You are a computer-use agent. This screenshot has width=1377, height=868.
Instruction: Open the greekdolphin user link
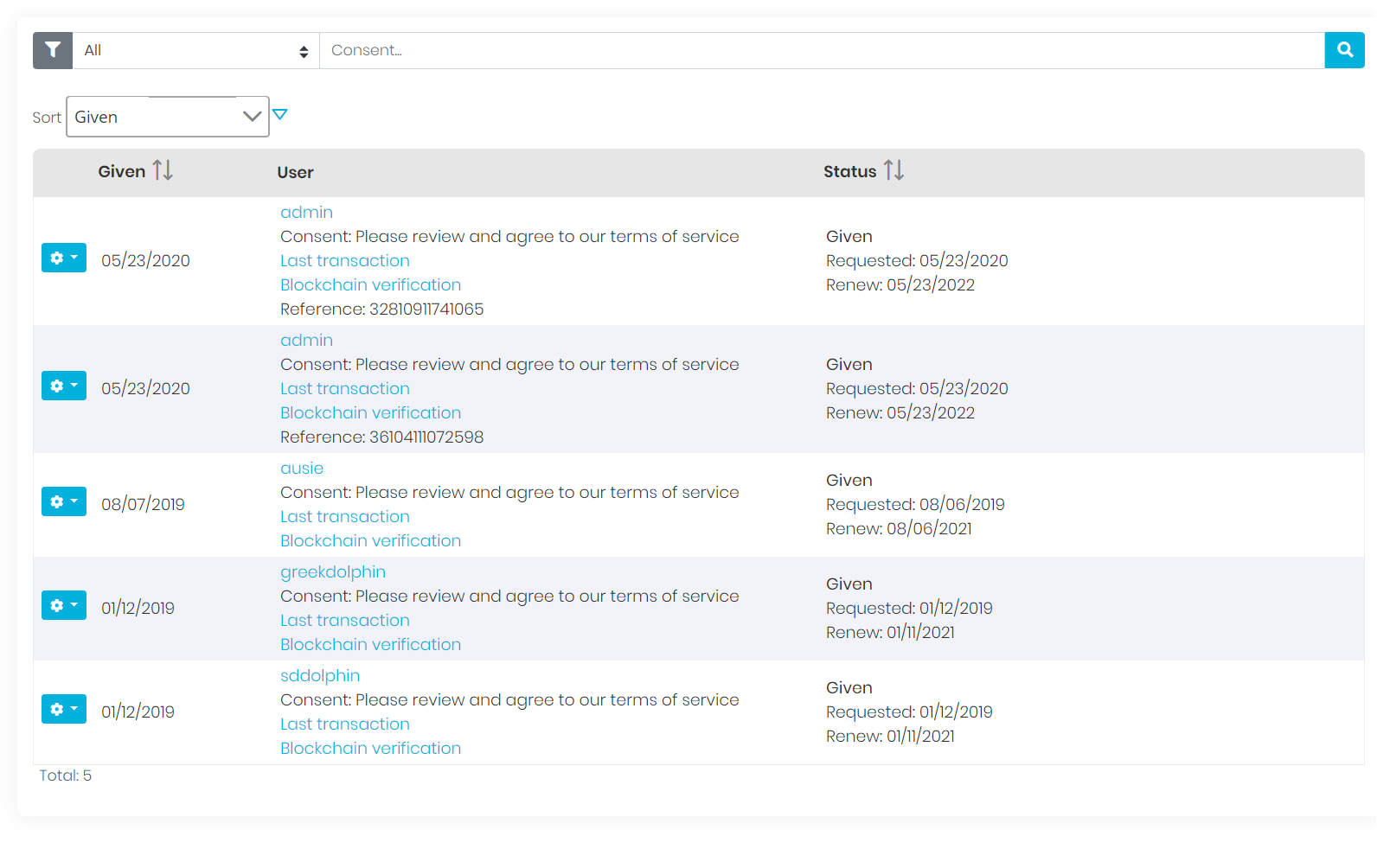(333, 571)
